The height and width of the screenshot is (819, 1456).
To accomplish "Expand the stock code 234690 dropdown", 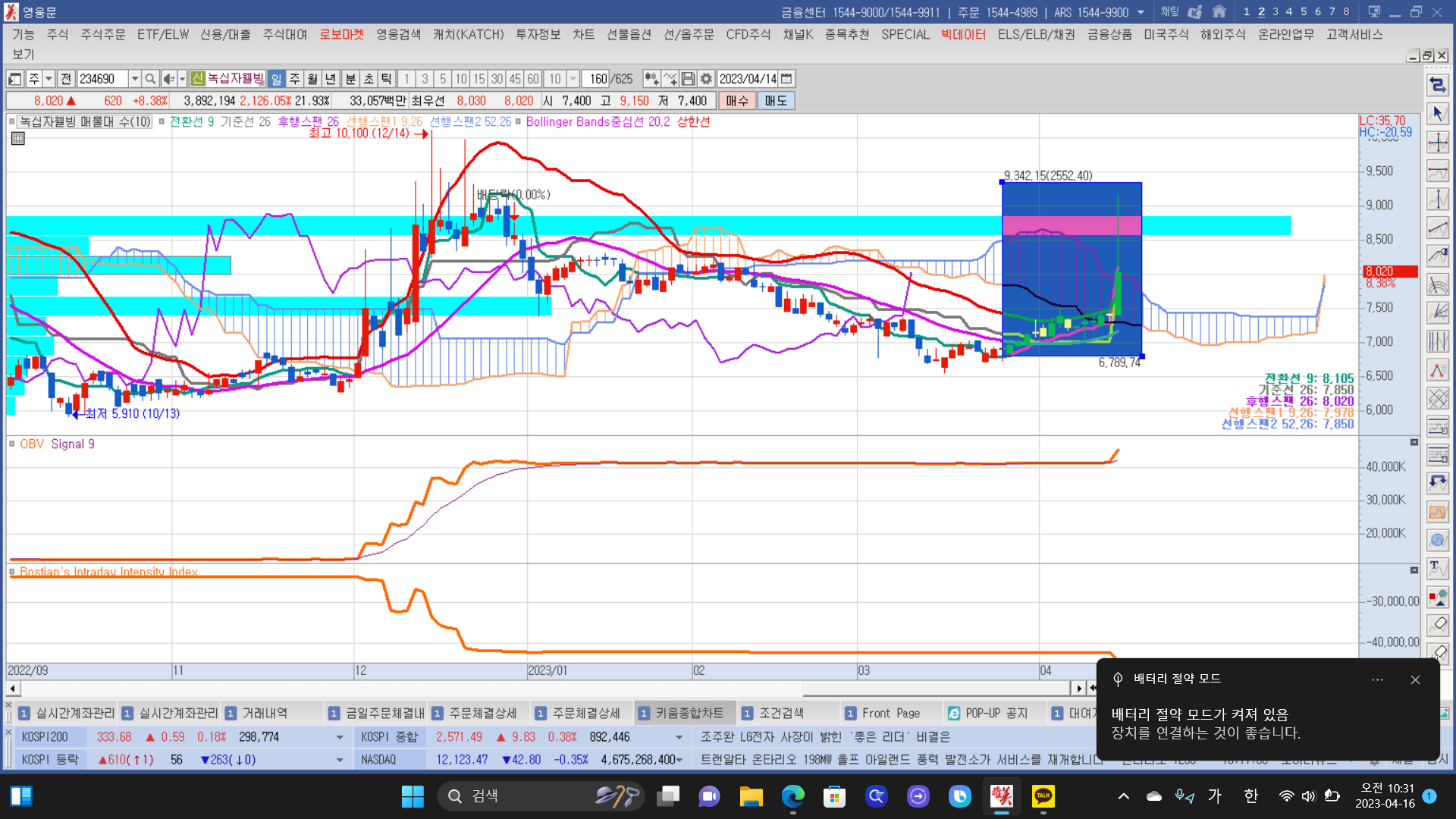I will pyautogui.click(x=134, y=79).
